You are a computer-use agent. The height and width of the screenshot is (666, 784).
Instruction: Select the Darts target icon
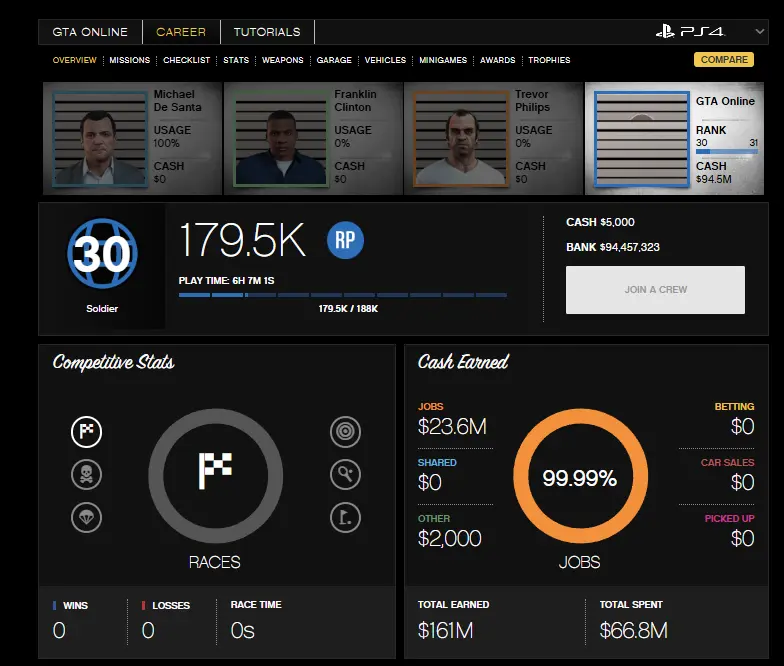[x=345, y=432]
